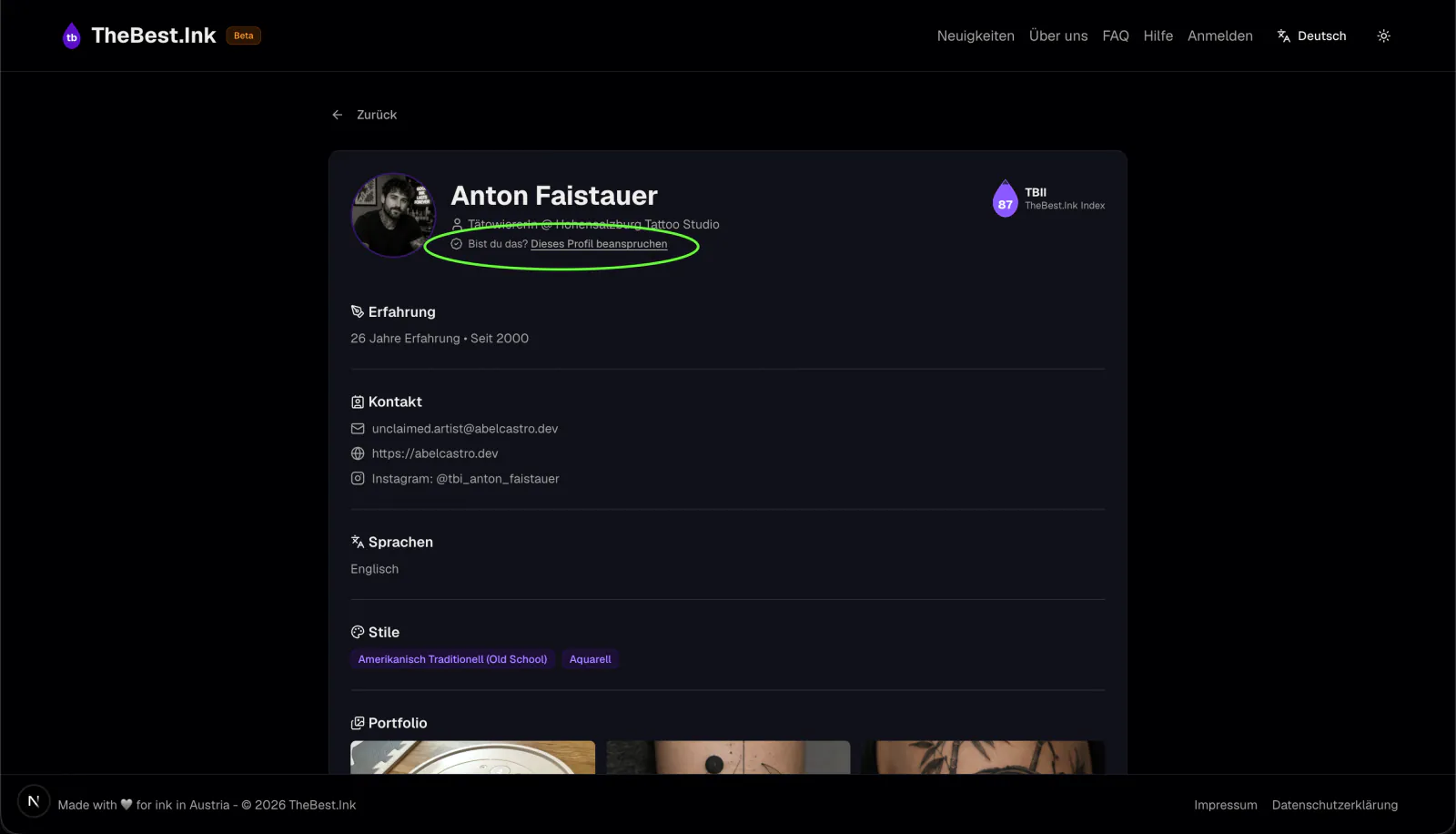
Task: Select the Aquarell style tag
Action: [x=591, y=659]
